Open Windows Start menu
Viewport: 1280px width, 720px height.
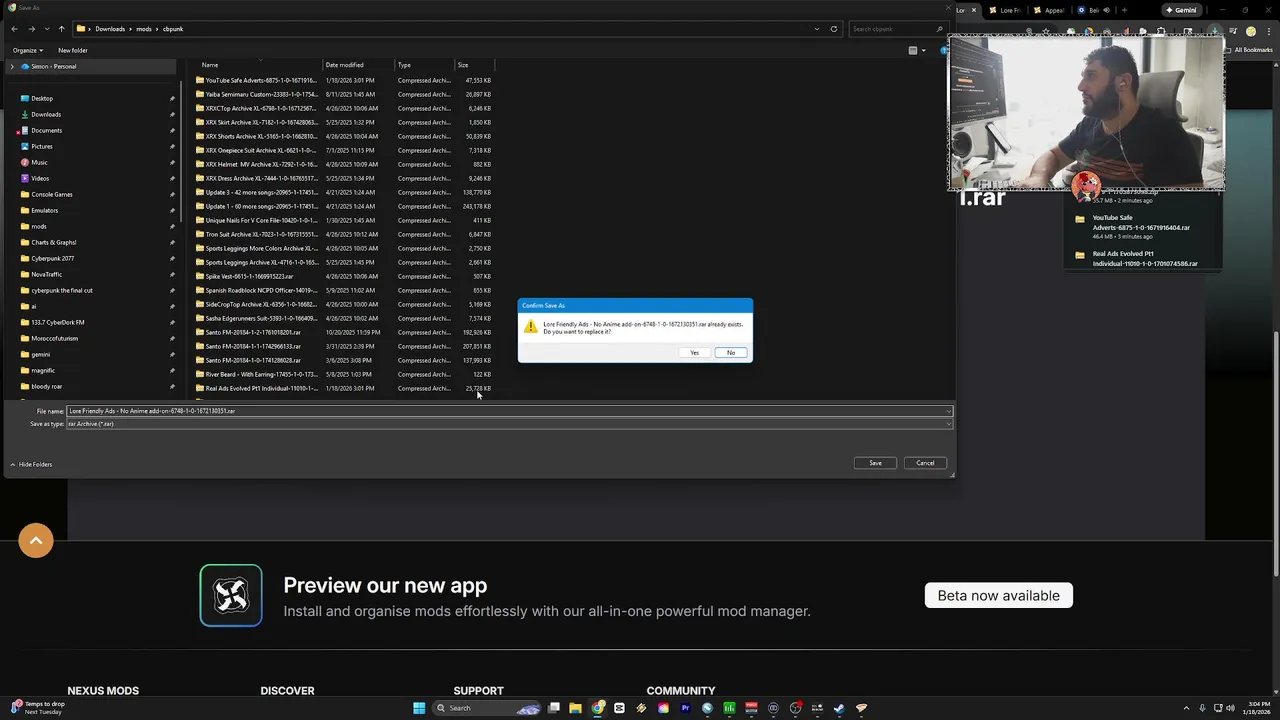point(419,708)
